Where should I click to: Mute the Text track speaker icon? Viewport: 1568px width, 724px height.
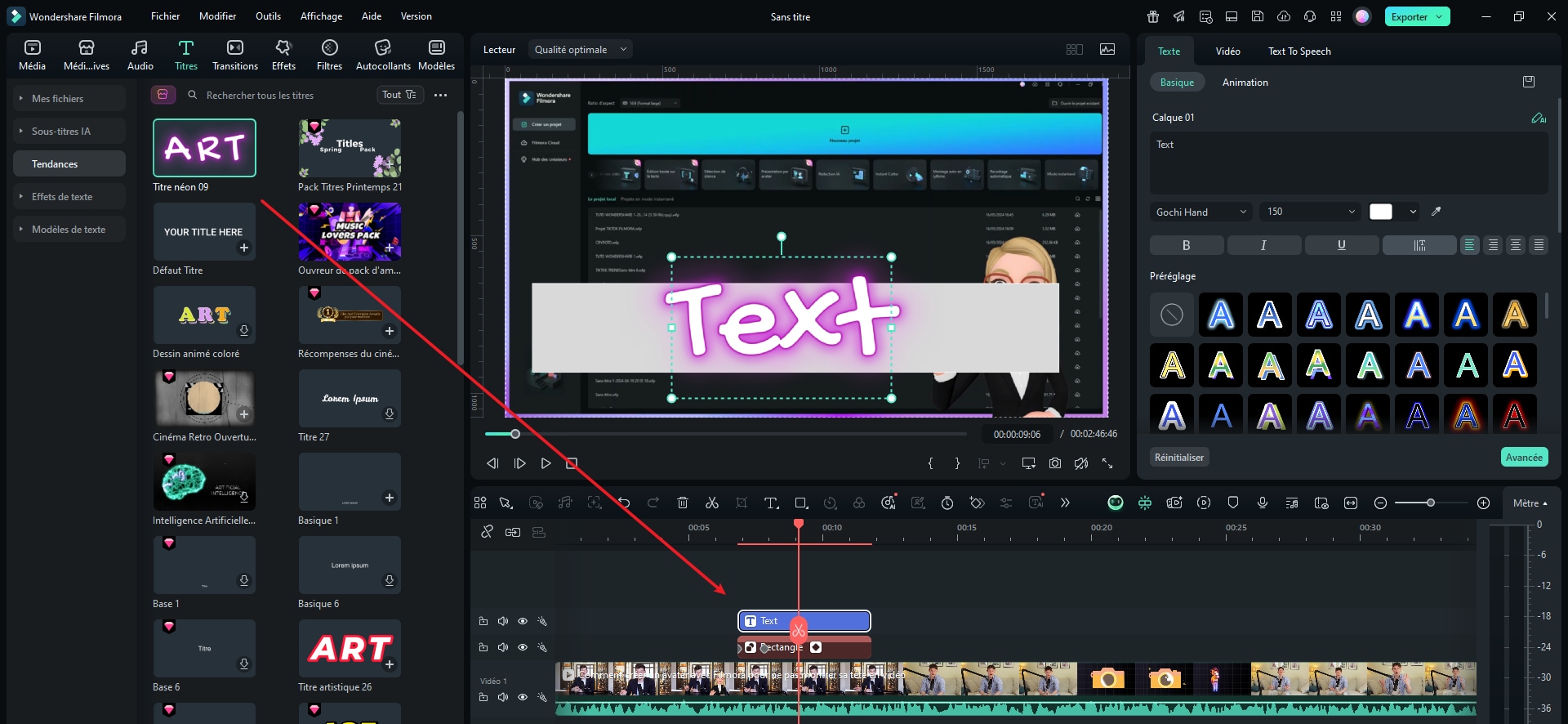(x=503, y=621)
